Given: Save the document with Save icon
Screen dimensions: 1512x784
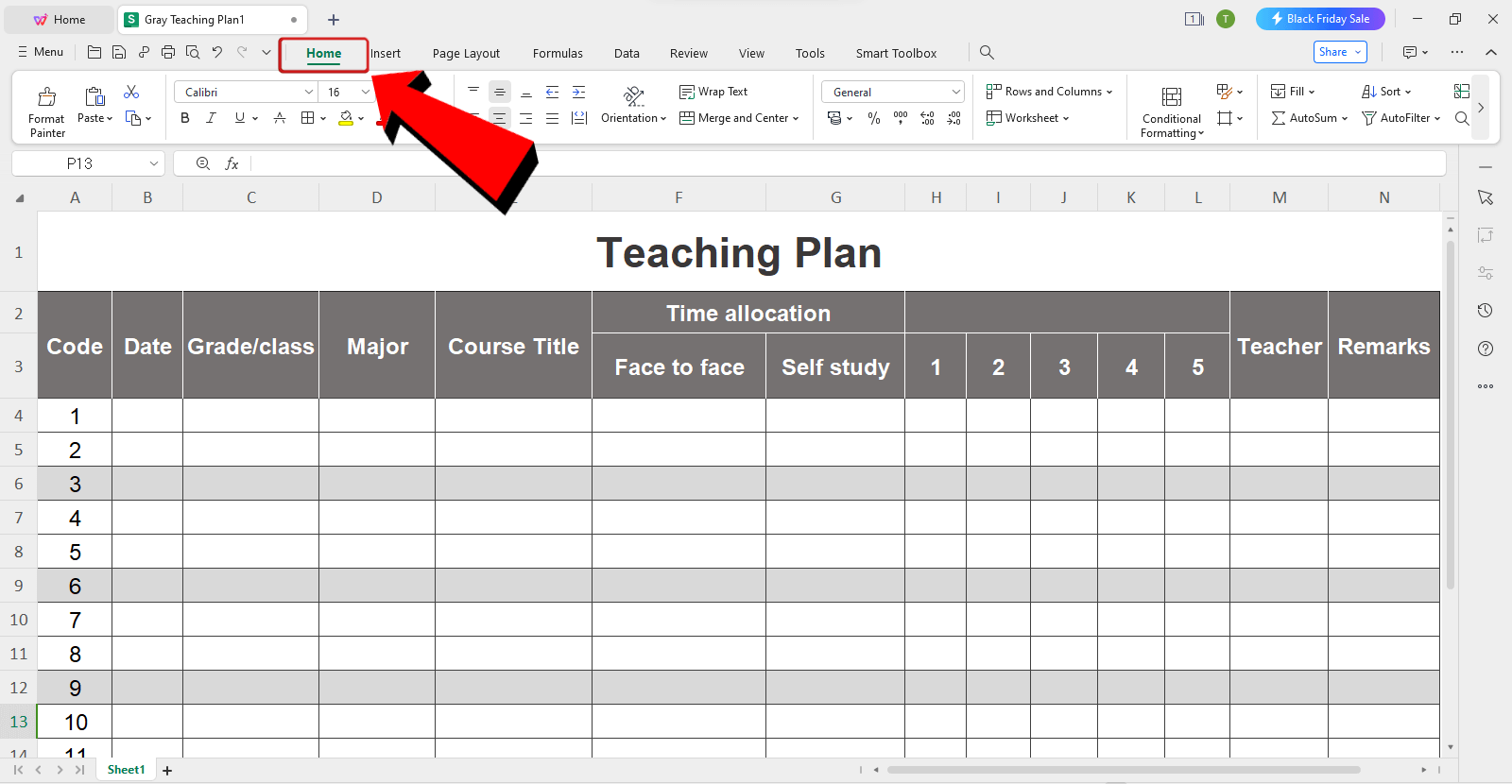Looking at the screenshot, I should (119, 53).
